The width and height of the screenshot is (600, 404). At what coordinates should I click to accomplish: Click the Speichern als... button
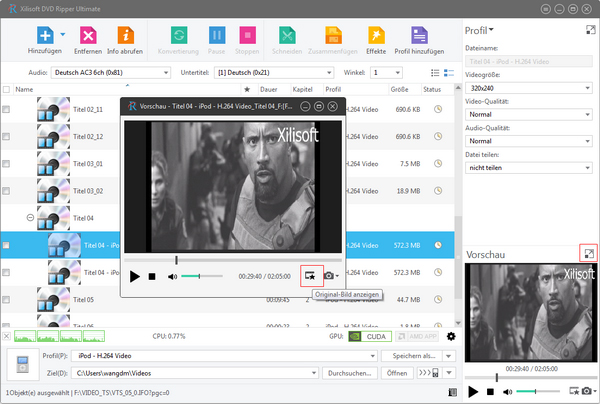point(411,356)
